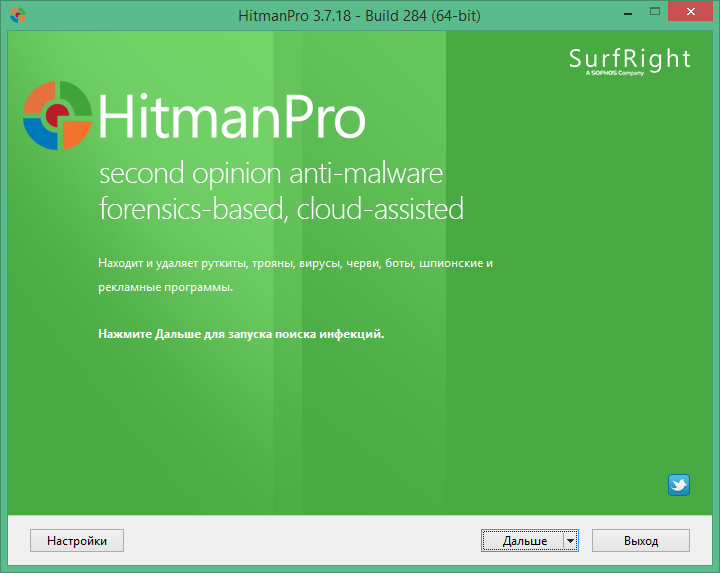The image size is (720, 573).
Task: Click the large HitmanPro heading text
Action: [232, 117]
